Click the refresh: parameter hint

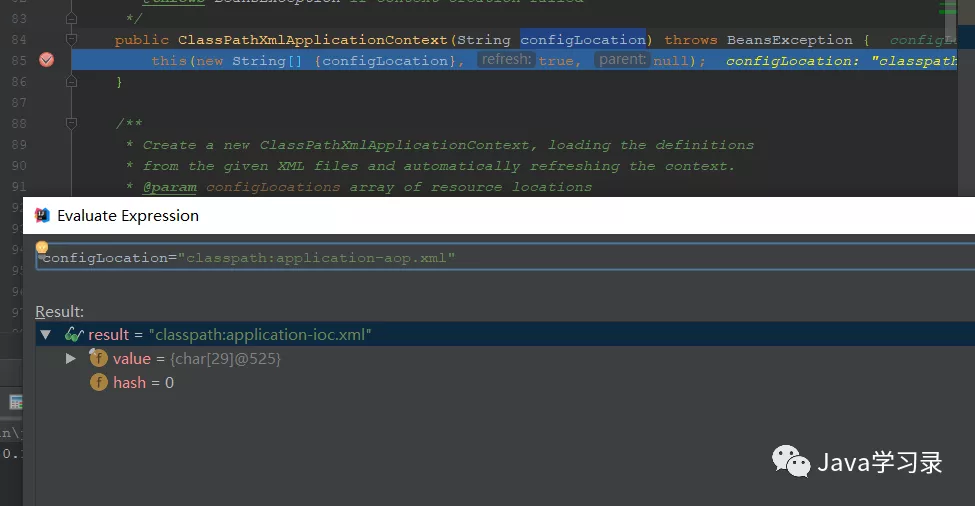(x=506, y=59)
